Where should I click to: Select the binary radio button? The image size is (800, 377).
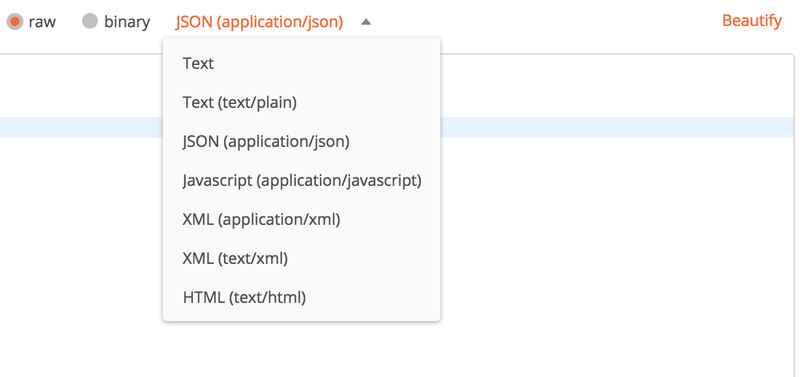click(90, 21)
